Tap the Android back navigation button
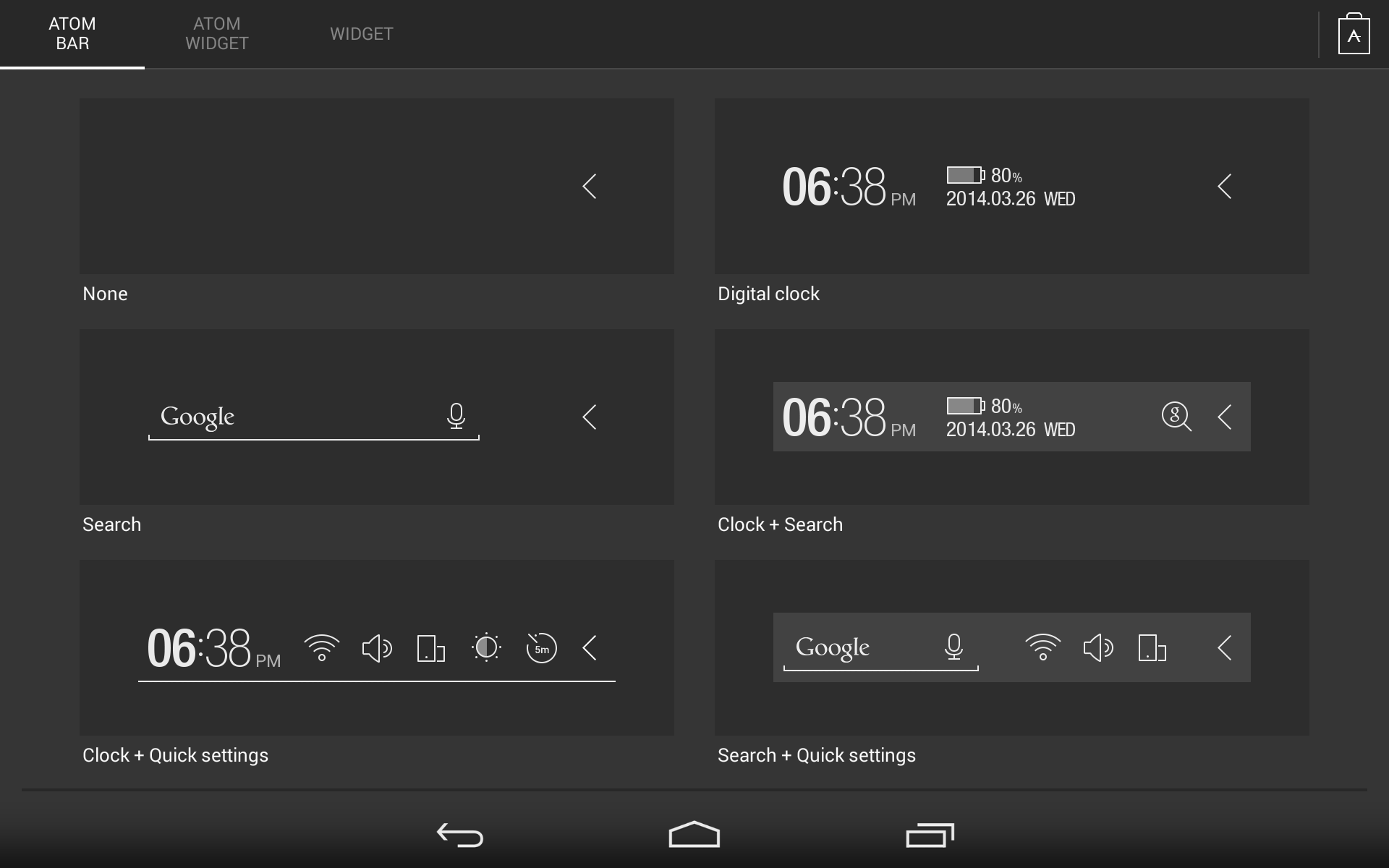 click(460, 835)
